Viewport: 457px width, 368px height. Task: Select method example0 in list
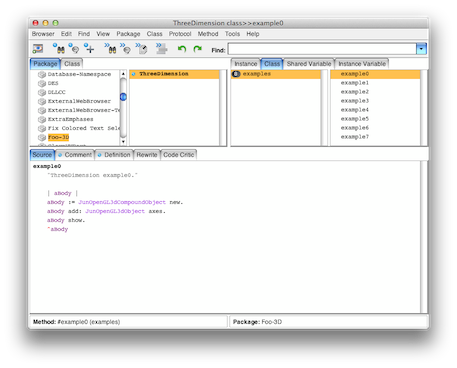click(375, 74)
